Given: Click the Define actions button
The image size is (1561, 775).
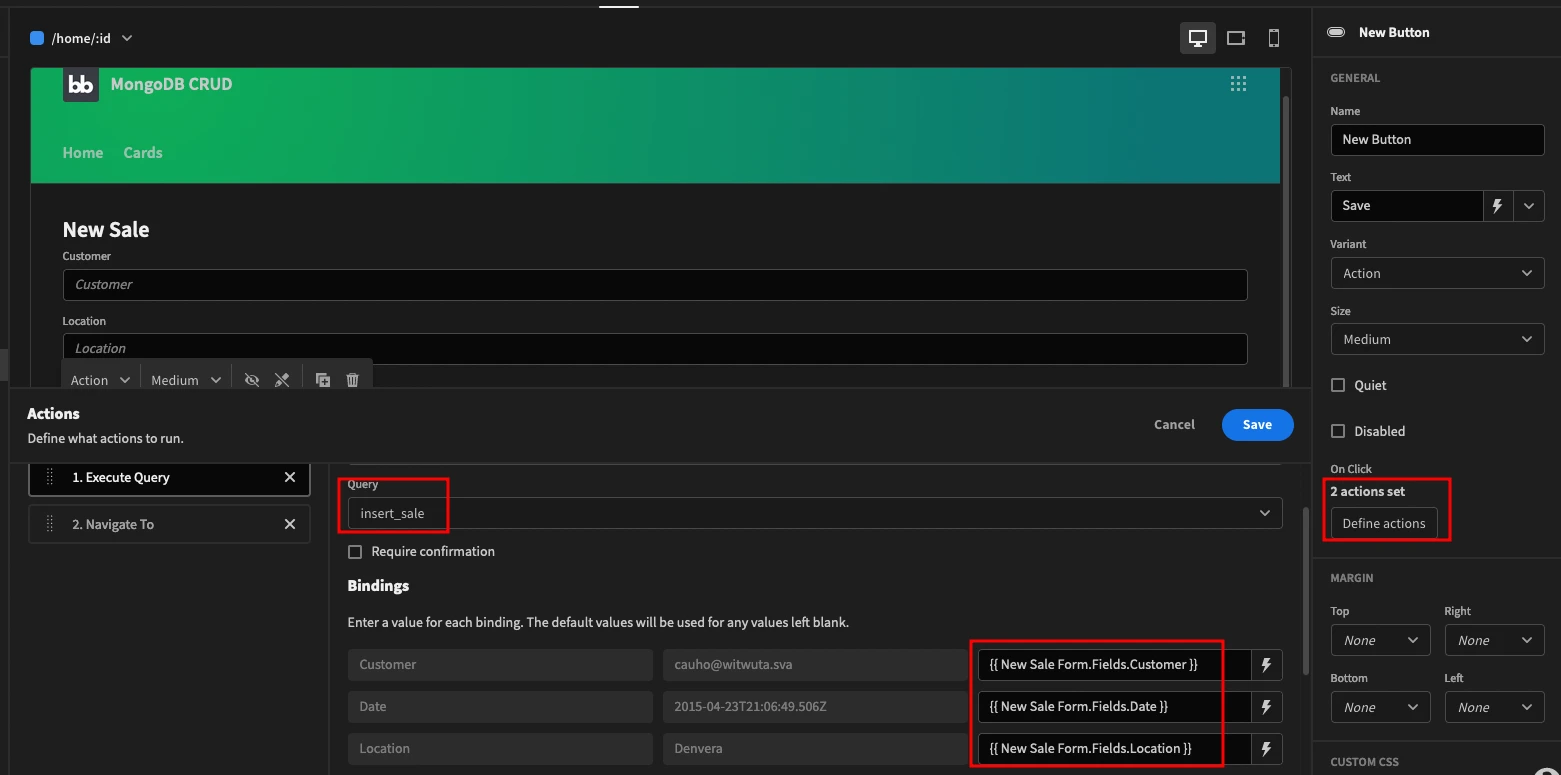Looking at the screenshot, I should (1384, 523).
